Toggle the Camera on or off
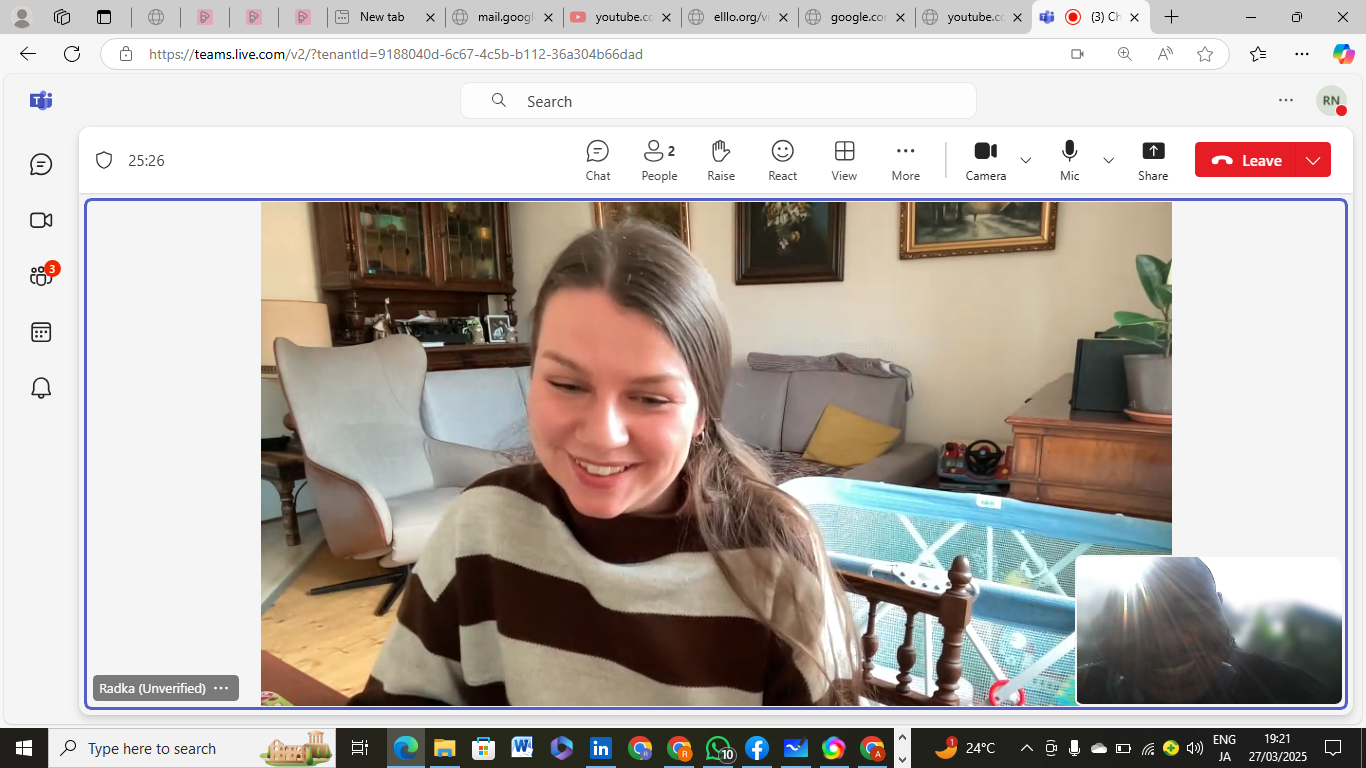Viewport: 1366px width, 768px height. pyautogui.click(x=985, y=160)
